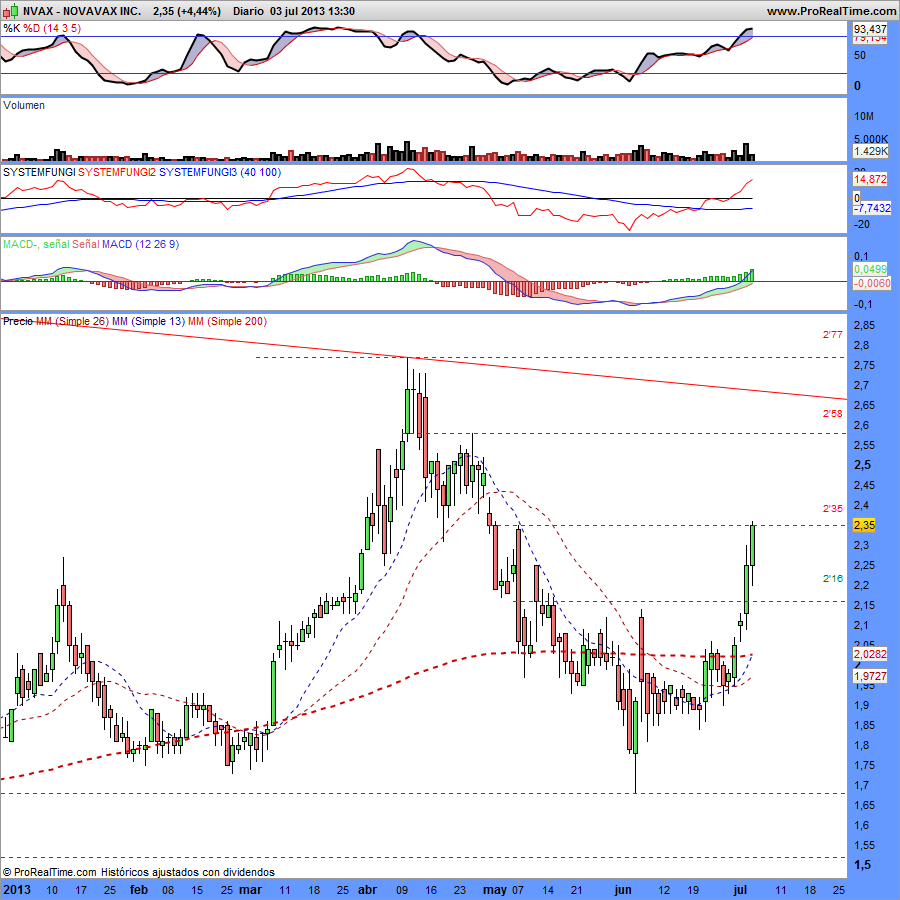
Task: Click the Volumen panel label
Action: point(24,105)
